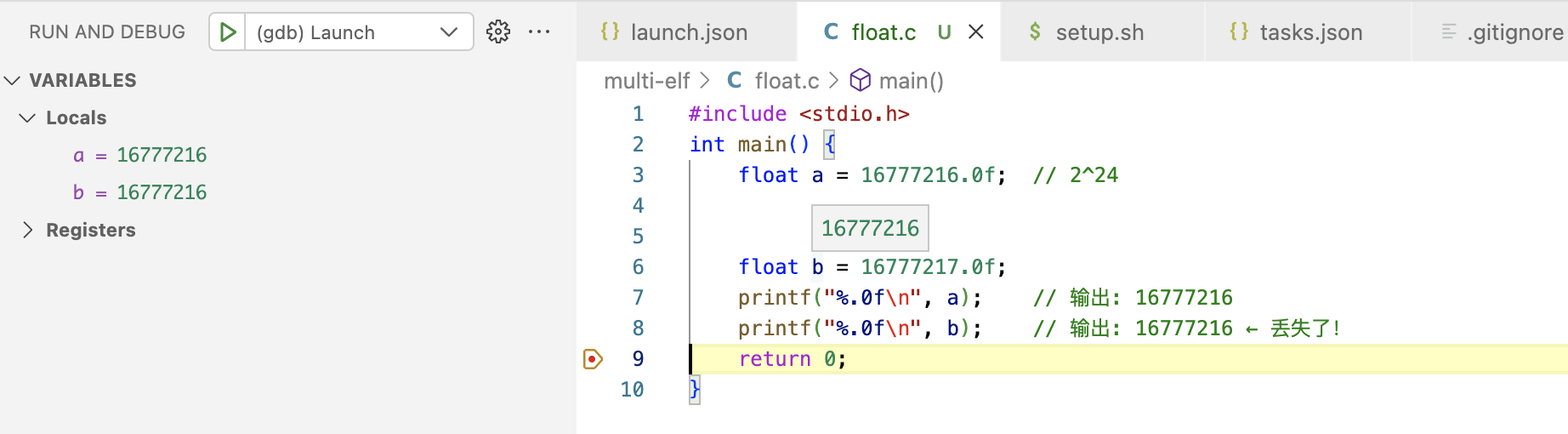The image size is (1568, 434).
Task: Click the green Start Debugging play button
Action: [227, 32]
